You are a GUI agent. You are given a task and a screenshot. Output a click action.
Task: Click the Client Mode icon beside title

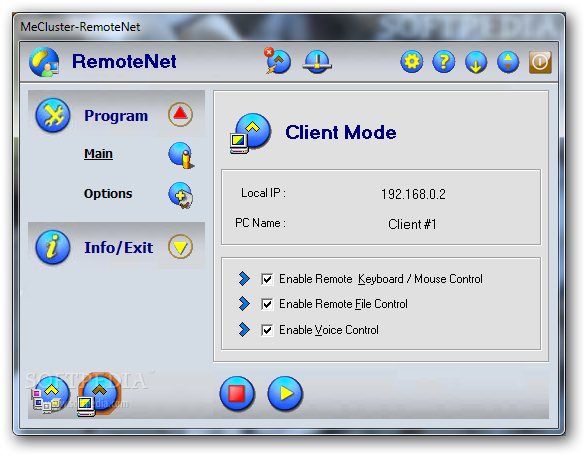pyautogui.click(x=250, y=133)
